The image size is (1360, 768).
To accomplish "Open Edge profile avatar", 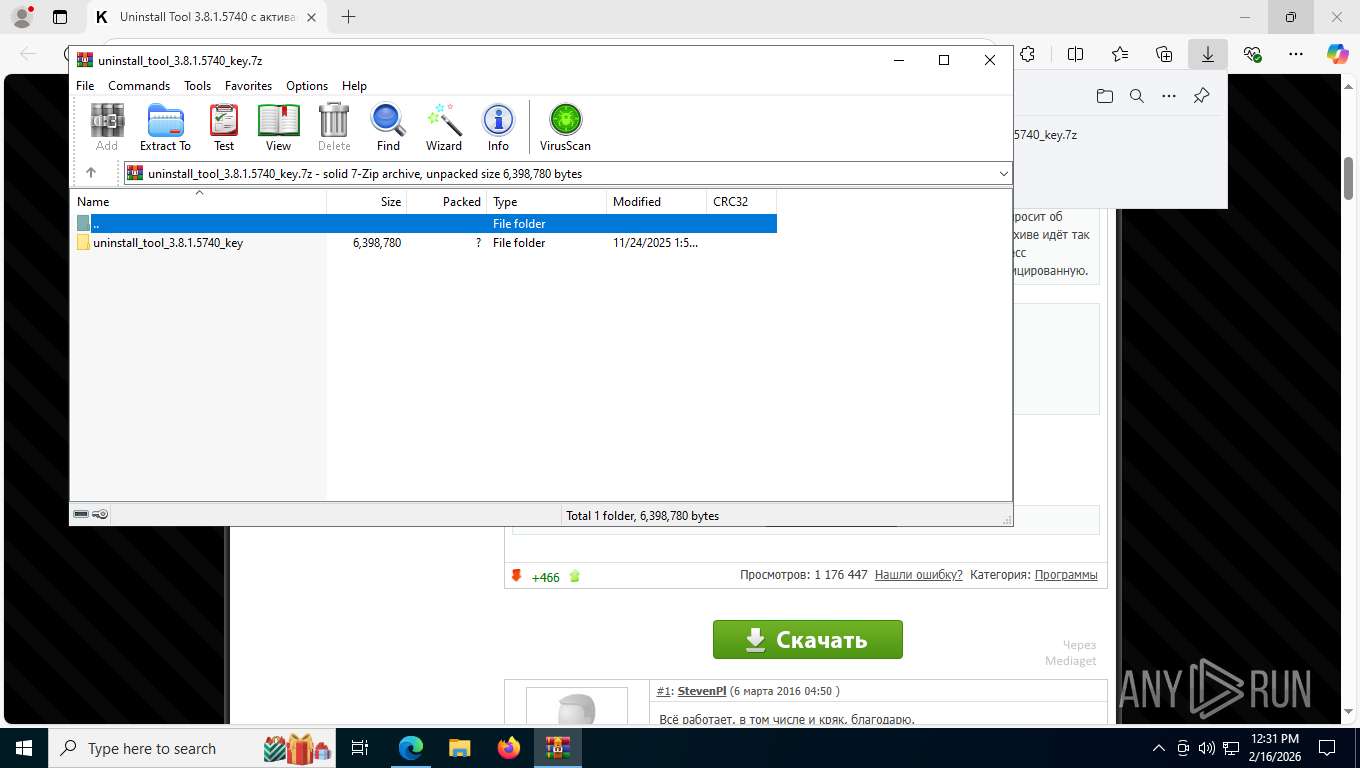I will (21, 17).
